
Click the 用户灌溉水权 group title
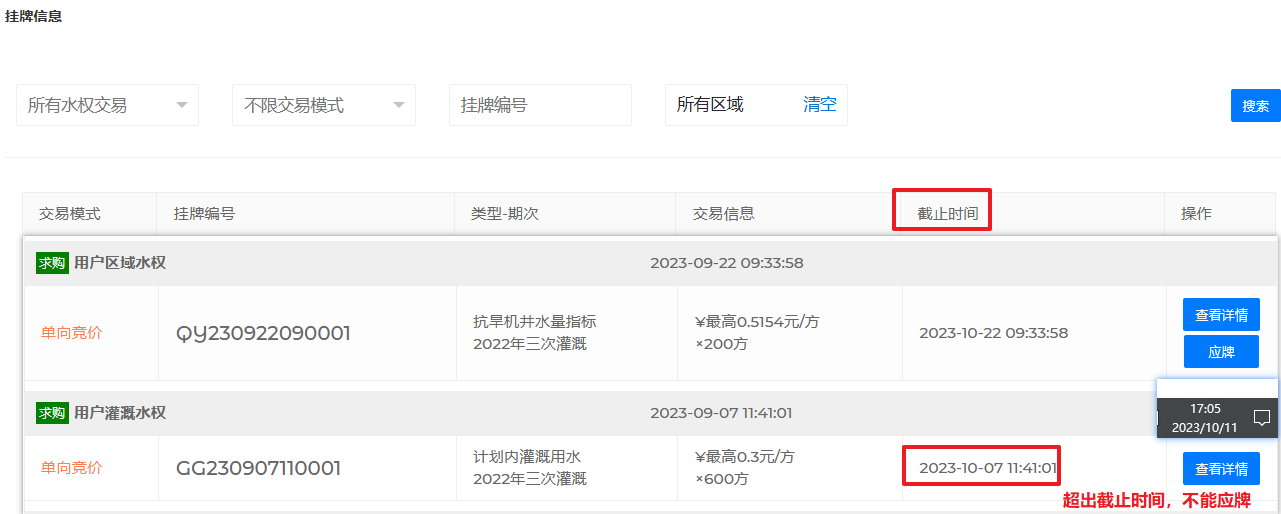(x=120, y=413)
